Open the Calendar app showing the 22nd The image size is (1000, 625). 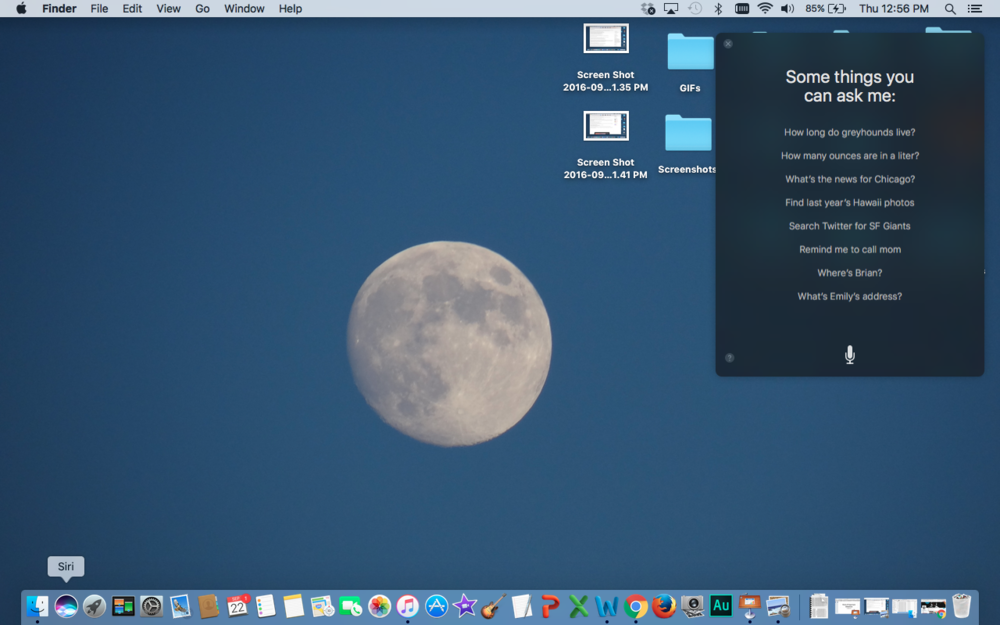point(237,605)
